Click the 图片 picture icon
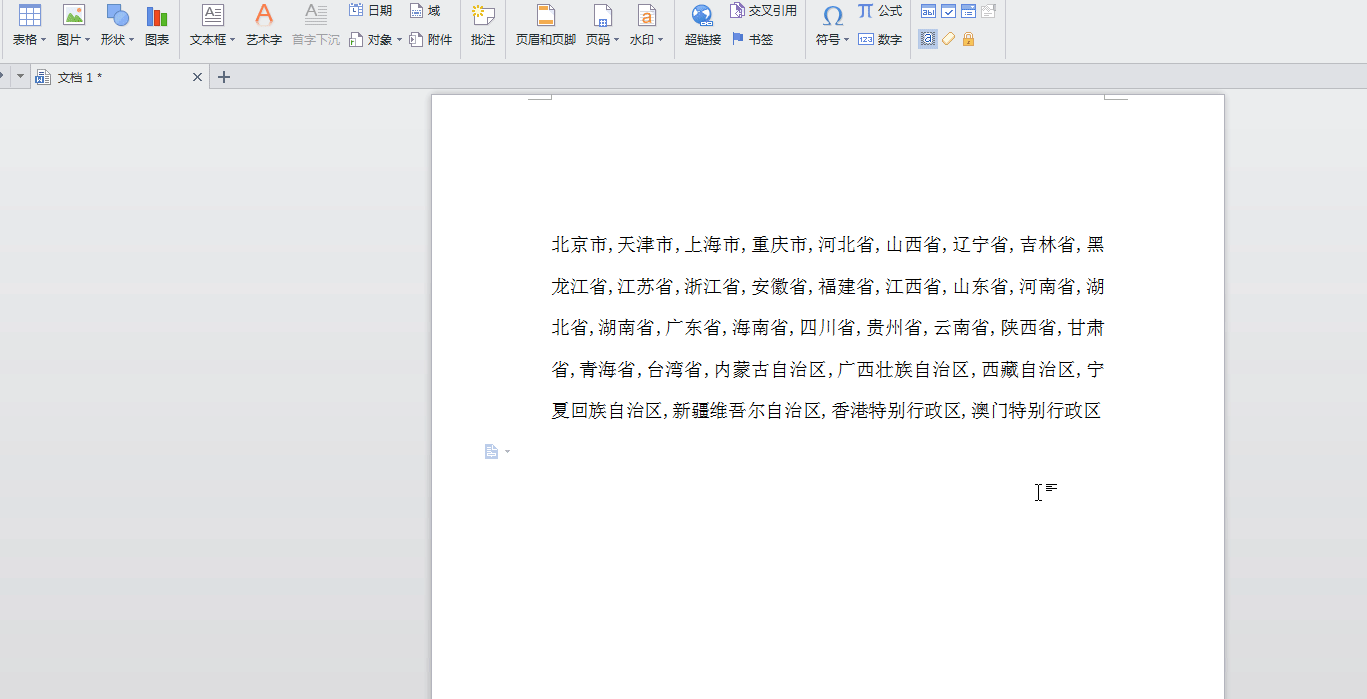1367x699 pixels. [74, 15]
